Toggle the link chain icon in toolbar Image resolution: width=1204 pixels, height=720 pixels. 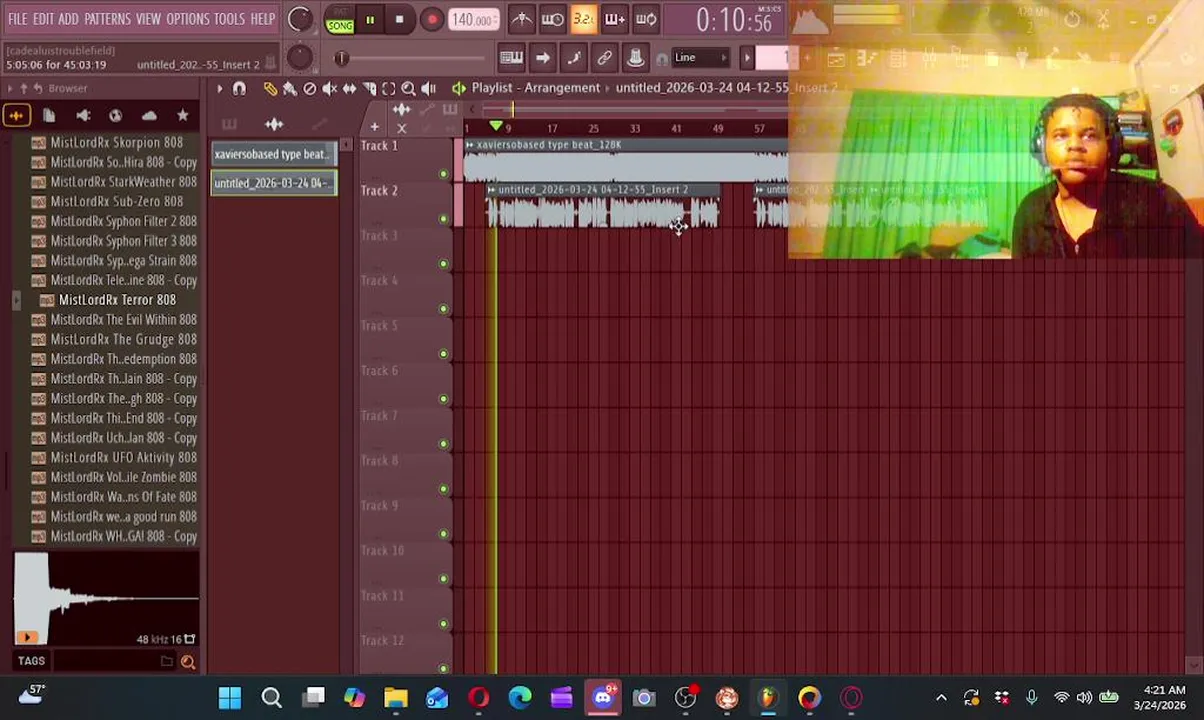click(604, 58)
